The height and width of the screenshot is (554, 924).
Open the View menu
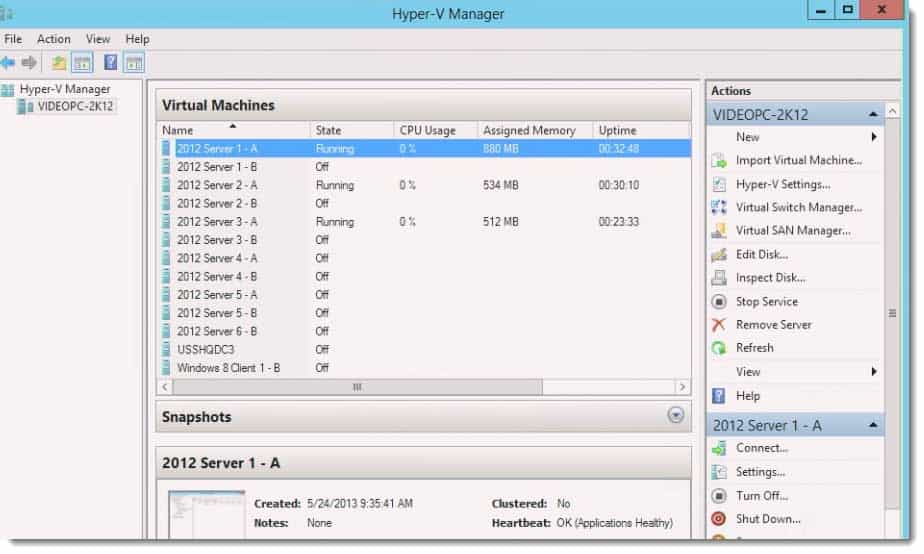pos(98,39)
